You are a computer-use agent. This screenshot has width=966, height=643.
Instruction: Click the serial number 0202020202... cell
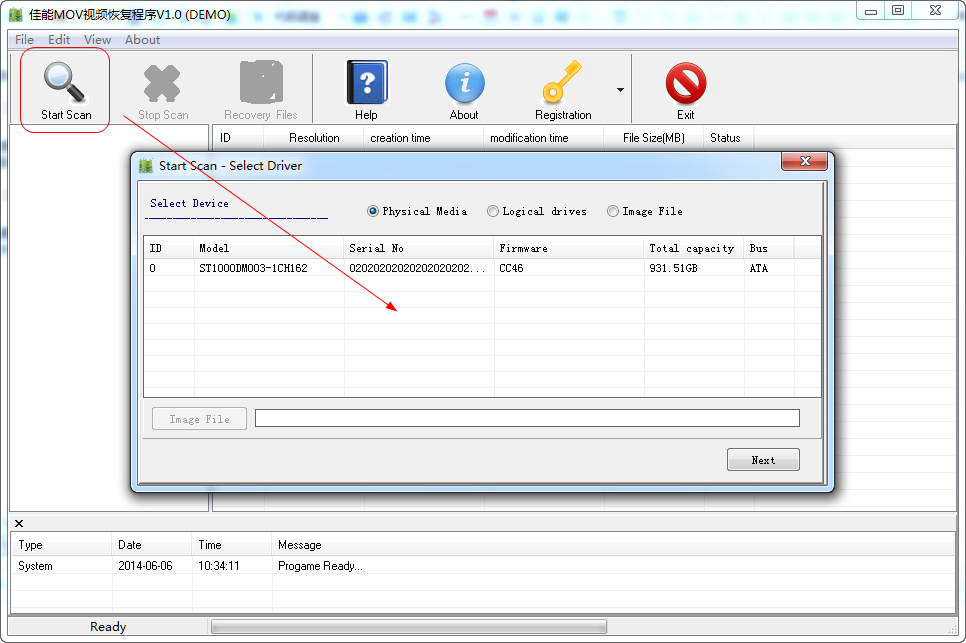[417, 268]
